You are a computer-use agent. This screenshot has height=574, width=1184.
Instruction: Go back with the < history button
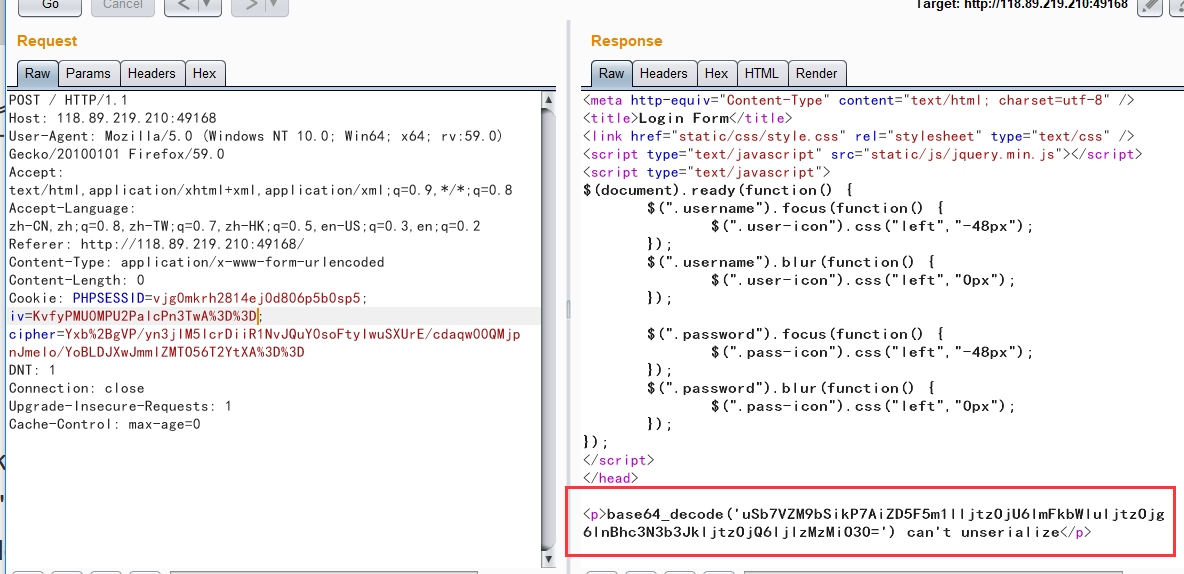pyautogui.click(x=183, y=6)
